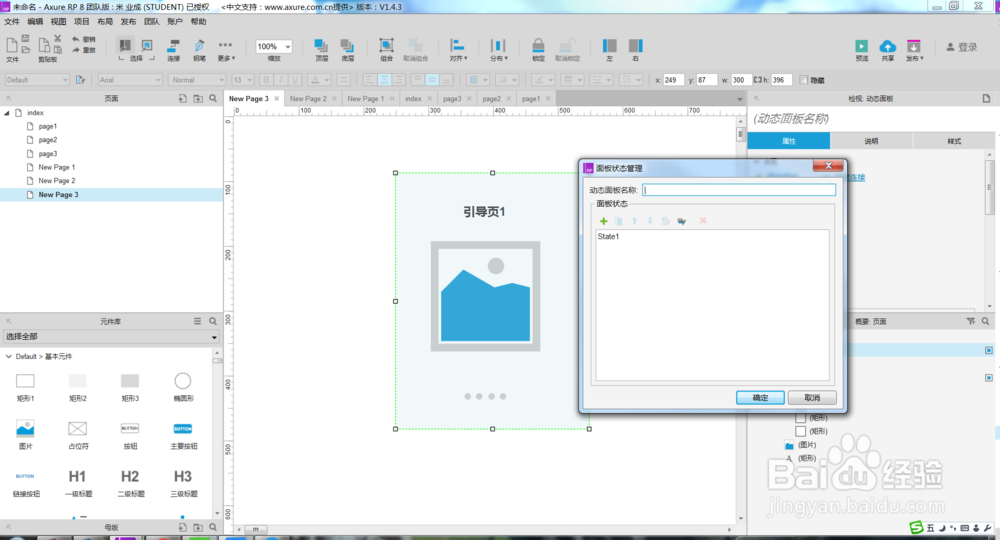
Task: Open the 发布 menu in menu bar
Action: coord(128,22)
